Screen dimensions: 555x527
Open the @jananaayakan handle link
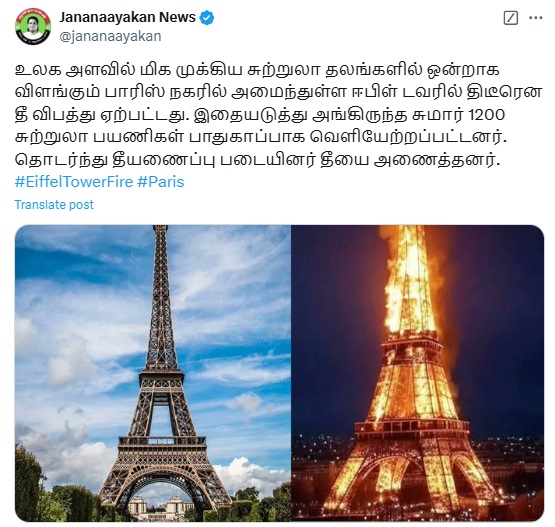coord(110,36)
